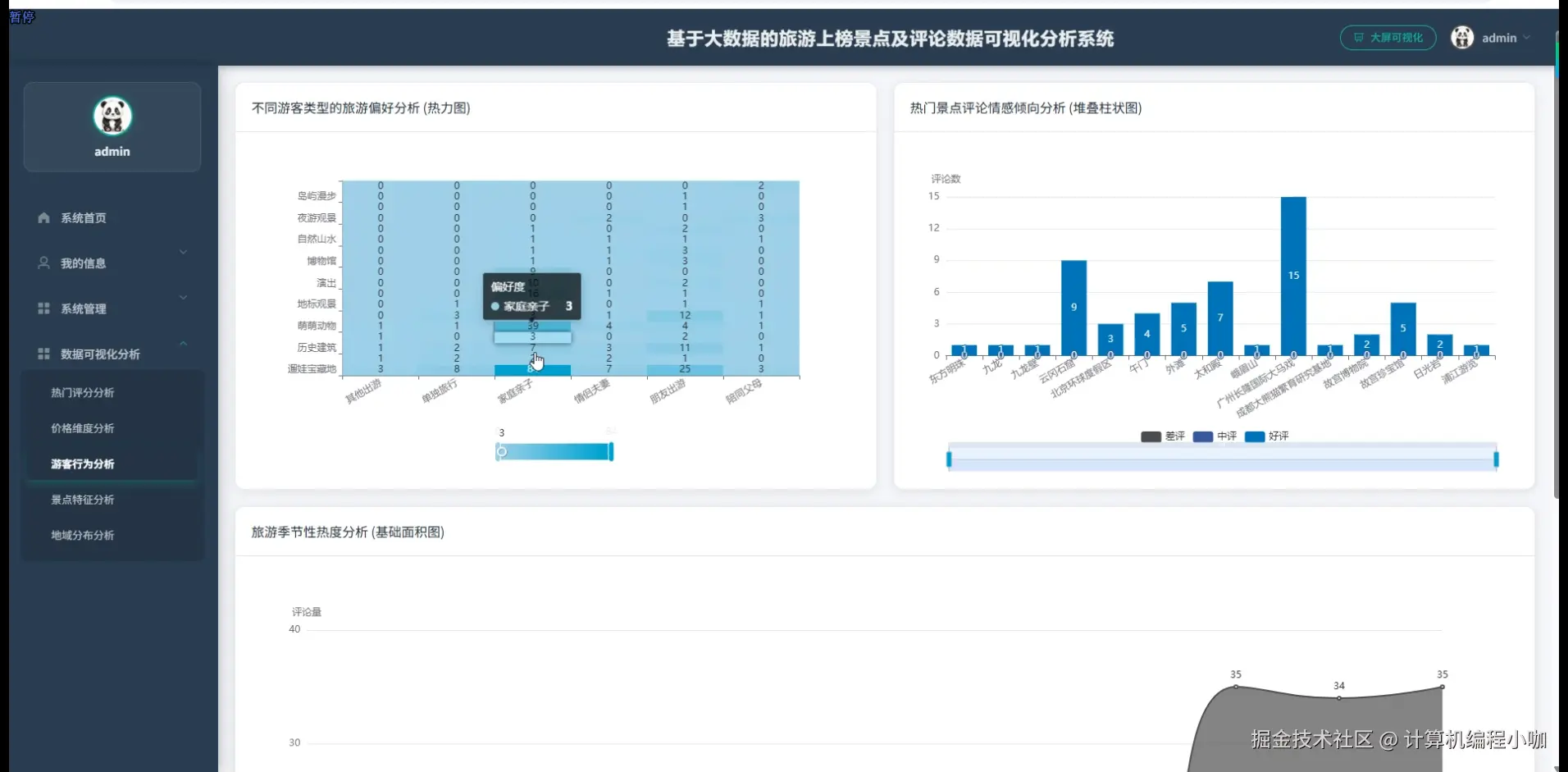Click the 博物馆 heatmap row label
The height and width of the screenshot is (772, 1568).
pos(321,261)
